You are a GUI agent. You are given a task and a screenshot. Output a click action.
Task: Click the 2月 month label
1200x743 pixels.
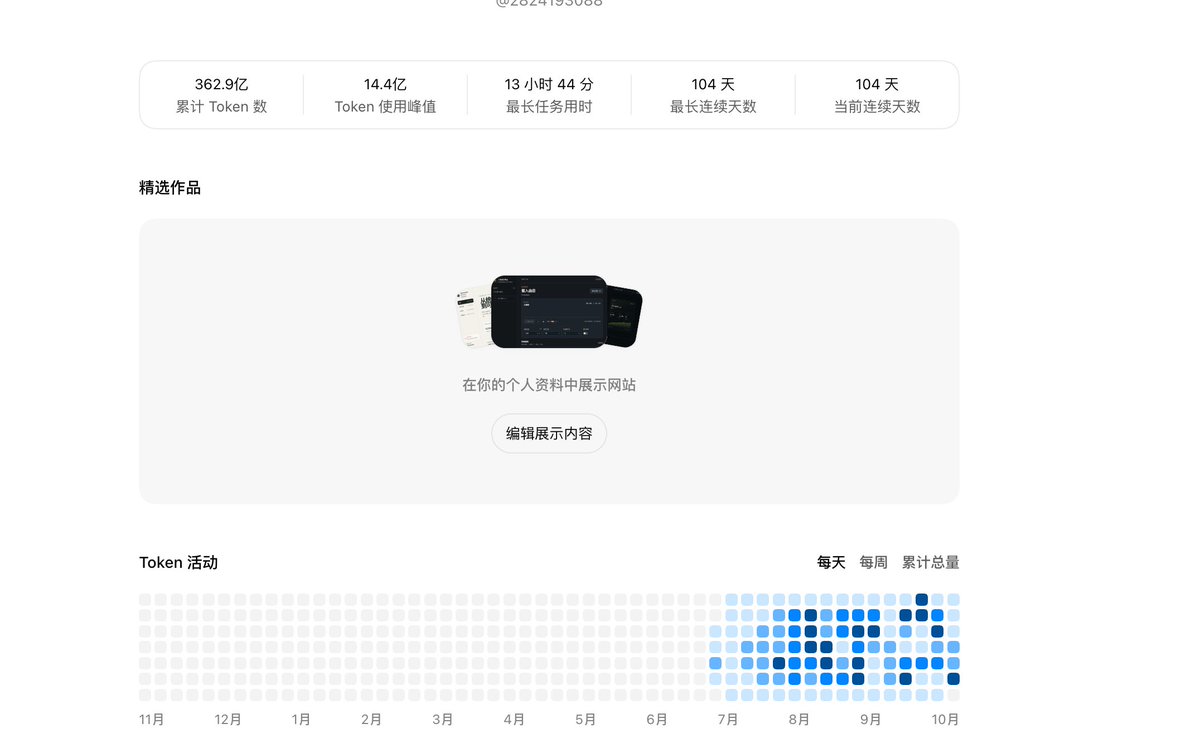click(x=372, y=719)
